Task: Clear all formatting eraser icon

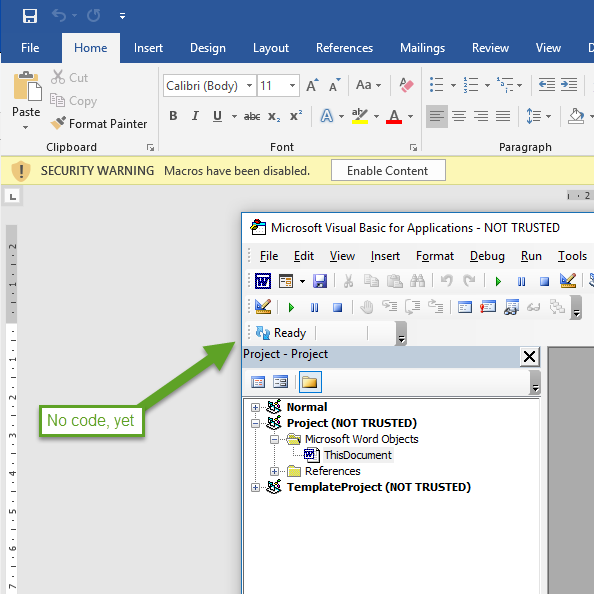Action: pyautogui.click(x=406, y=85)
